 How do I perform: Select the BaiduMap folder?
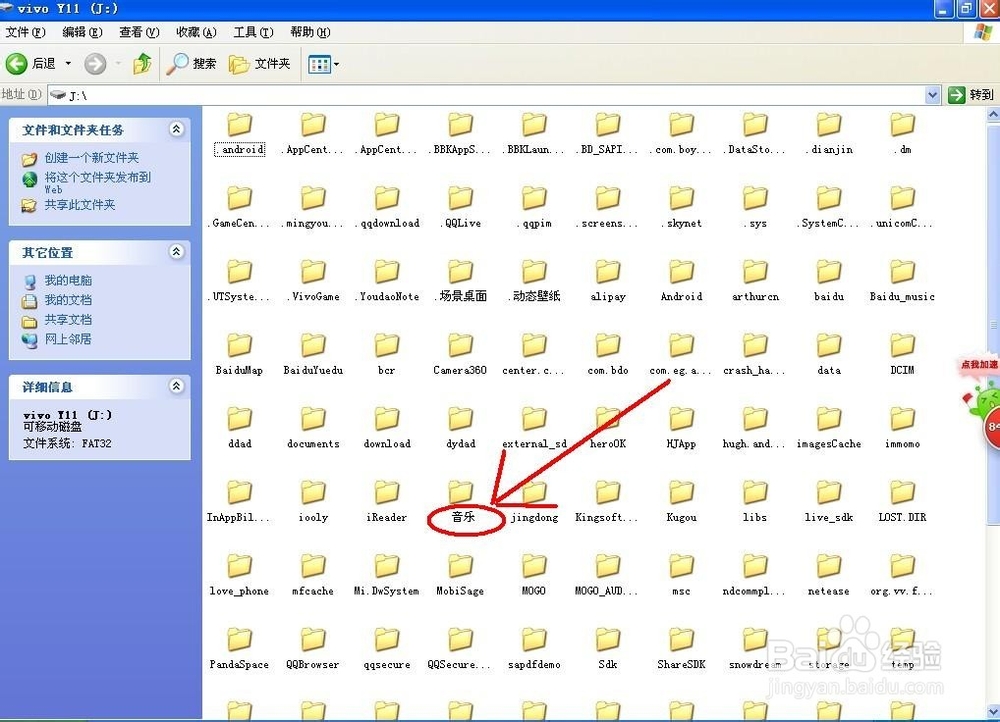pyautogui.click(x=240, y=356)
